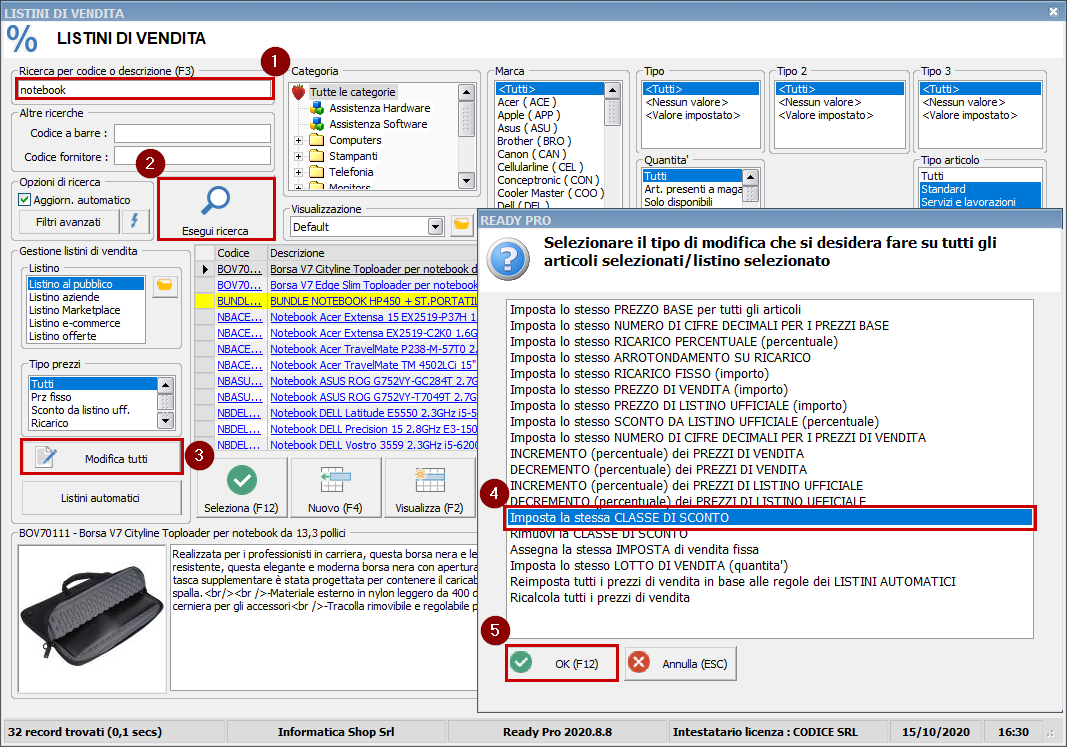This screenshot has width=1067, height=747.
Task: Click the Codice fornitore input field
Action: (193, 156)
